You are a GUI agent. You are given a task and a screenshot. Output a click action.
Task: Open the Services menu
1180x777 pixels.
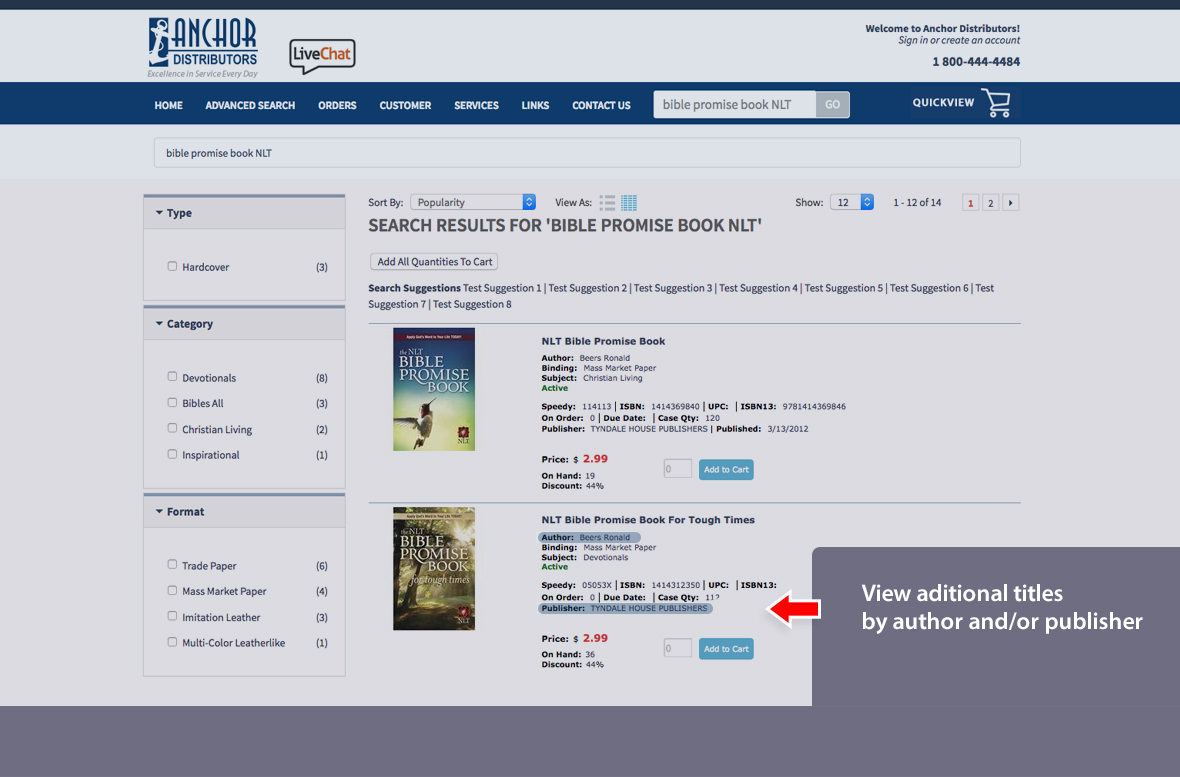click(x=476, y=105)
